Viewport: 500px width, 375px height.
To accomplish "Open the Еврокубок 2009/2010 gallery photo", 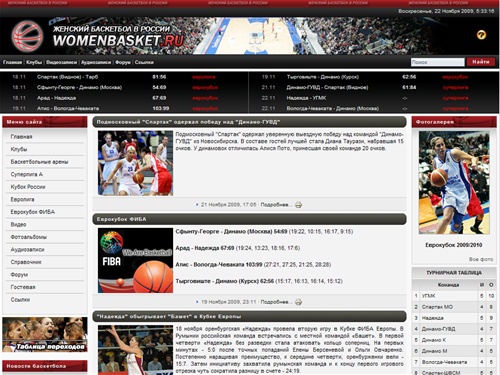I will tap(454, 183).
